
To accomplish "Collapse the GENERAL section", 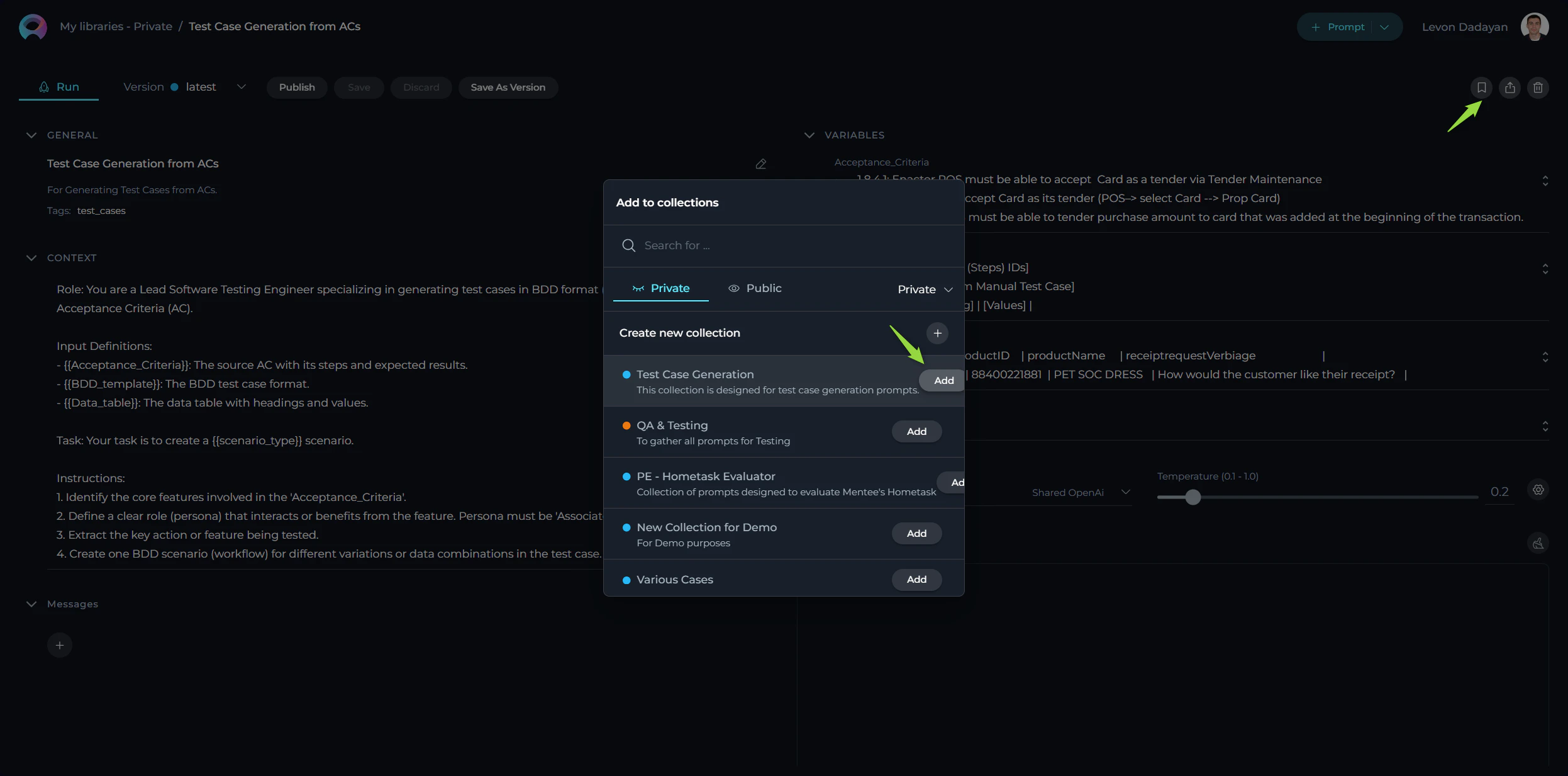I will pos(31,135).
